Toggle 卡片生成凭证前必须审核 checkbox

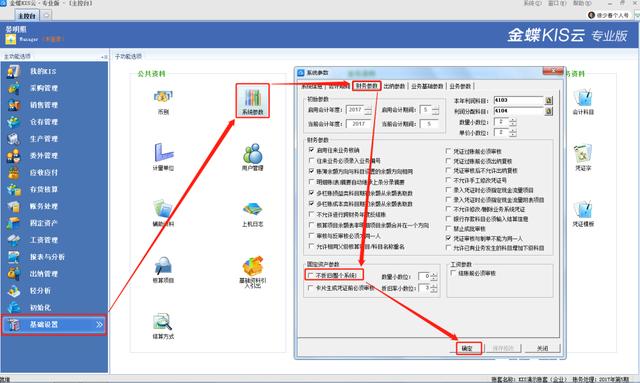tap(311, 288)
